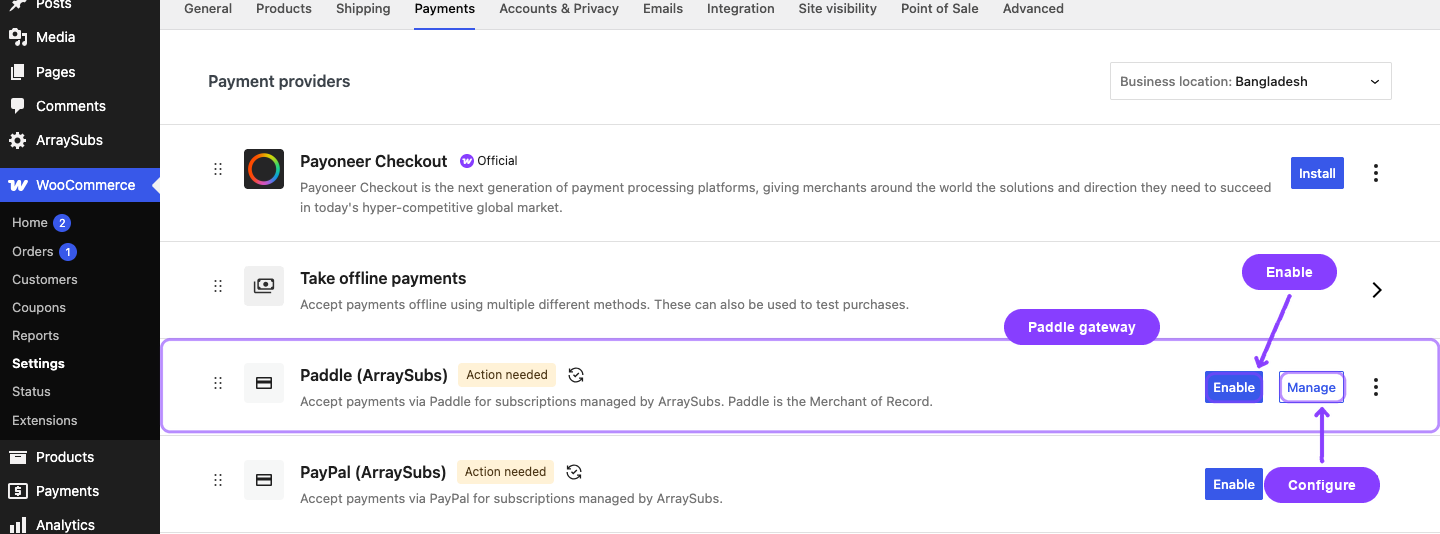The height and width of the screenshot is (534, 1440).
Task: Switch to the Products settings tab
Action: 284,9
